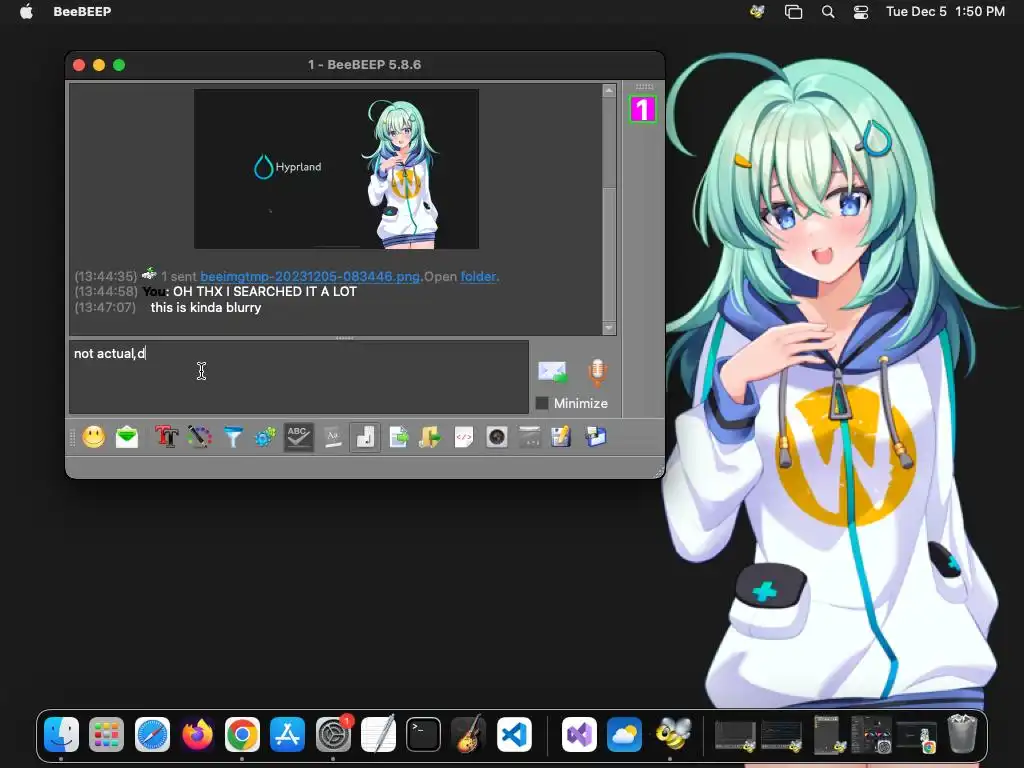1024x768 pixels.
Task: Send the message with the envelope button
Action: pos(552,372)
